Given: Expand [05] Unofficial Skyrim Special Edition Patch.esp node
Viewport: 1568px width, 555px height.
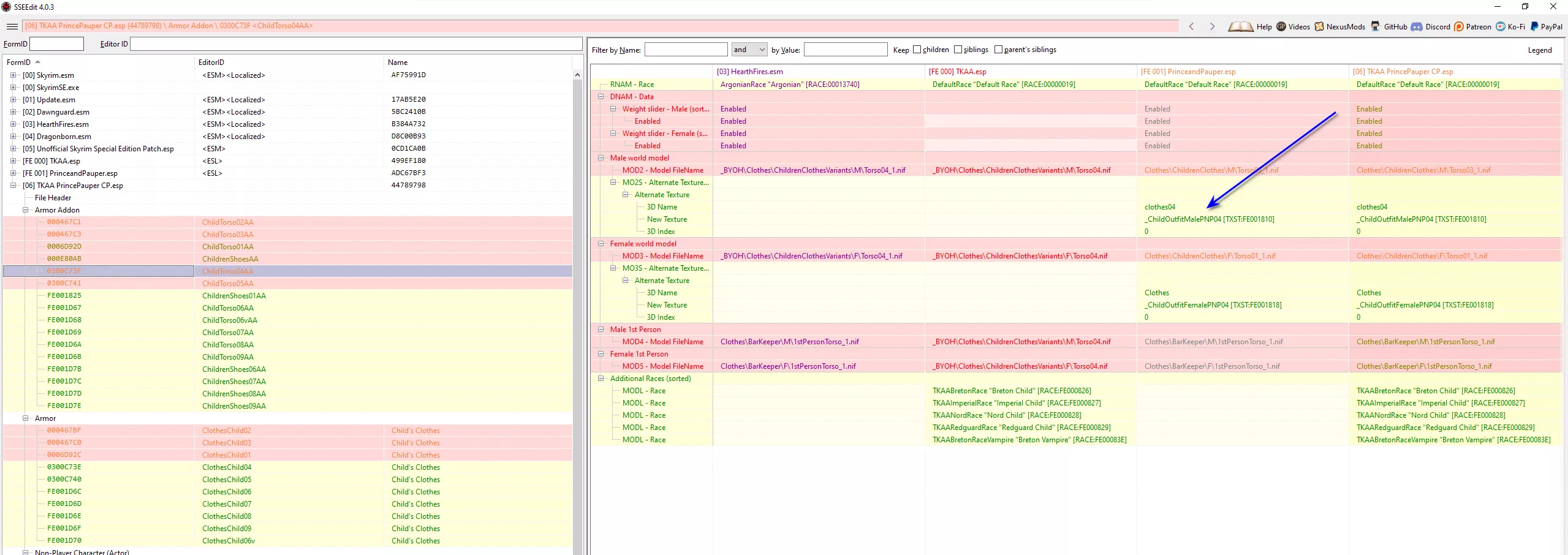Looking at the screenshot, I should click(x=13, y=149).
